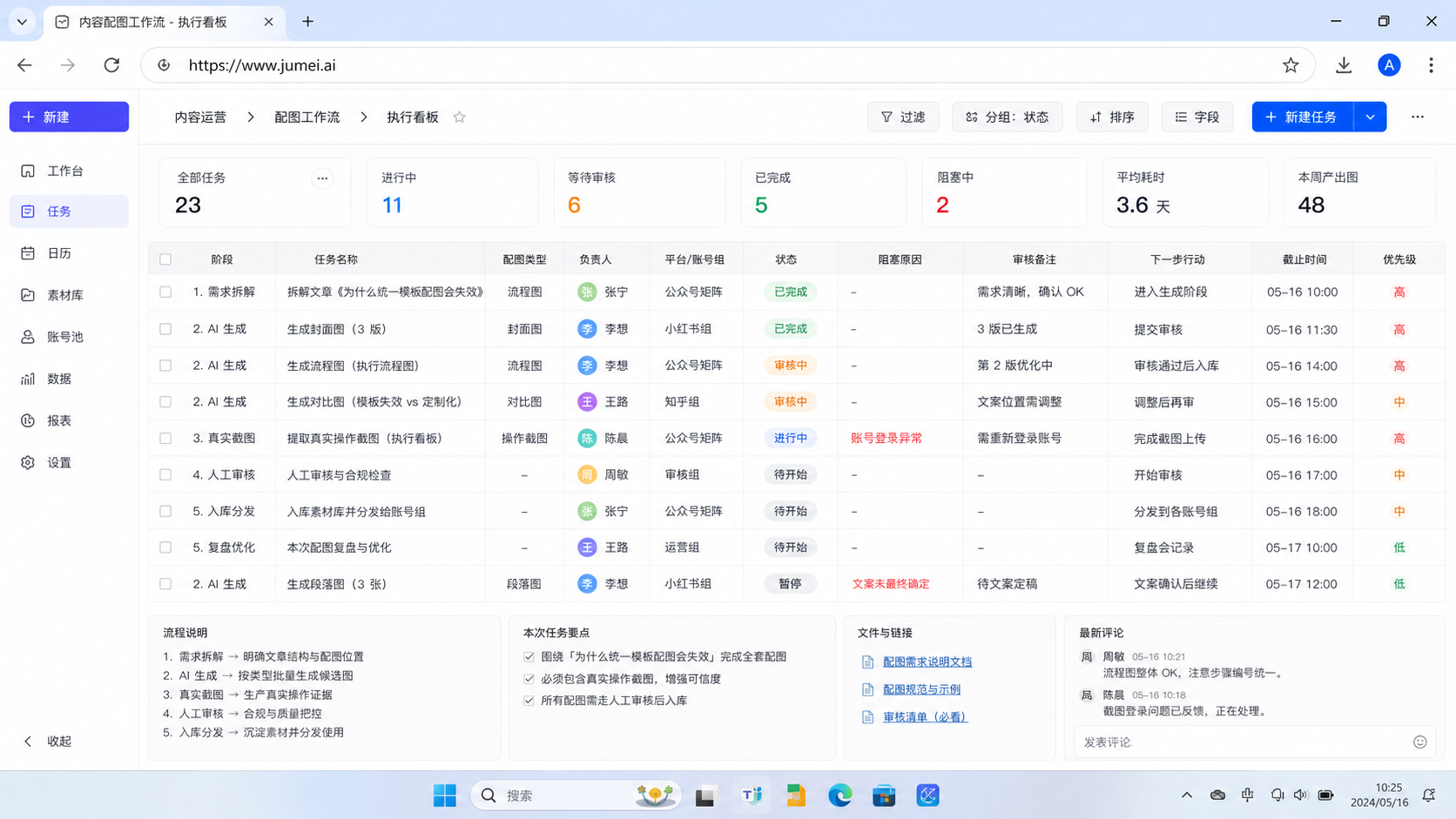The height and width of the screenshot is (819, 1456).
Task: Navigate to 配图工作流 breadcrumb
Action: 307,117
